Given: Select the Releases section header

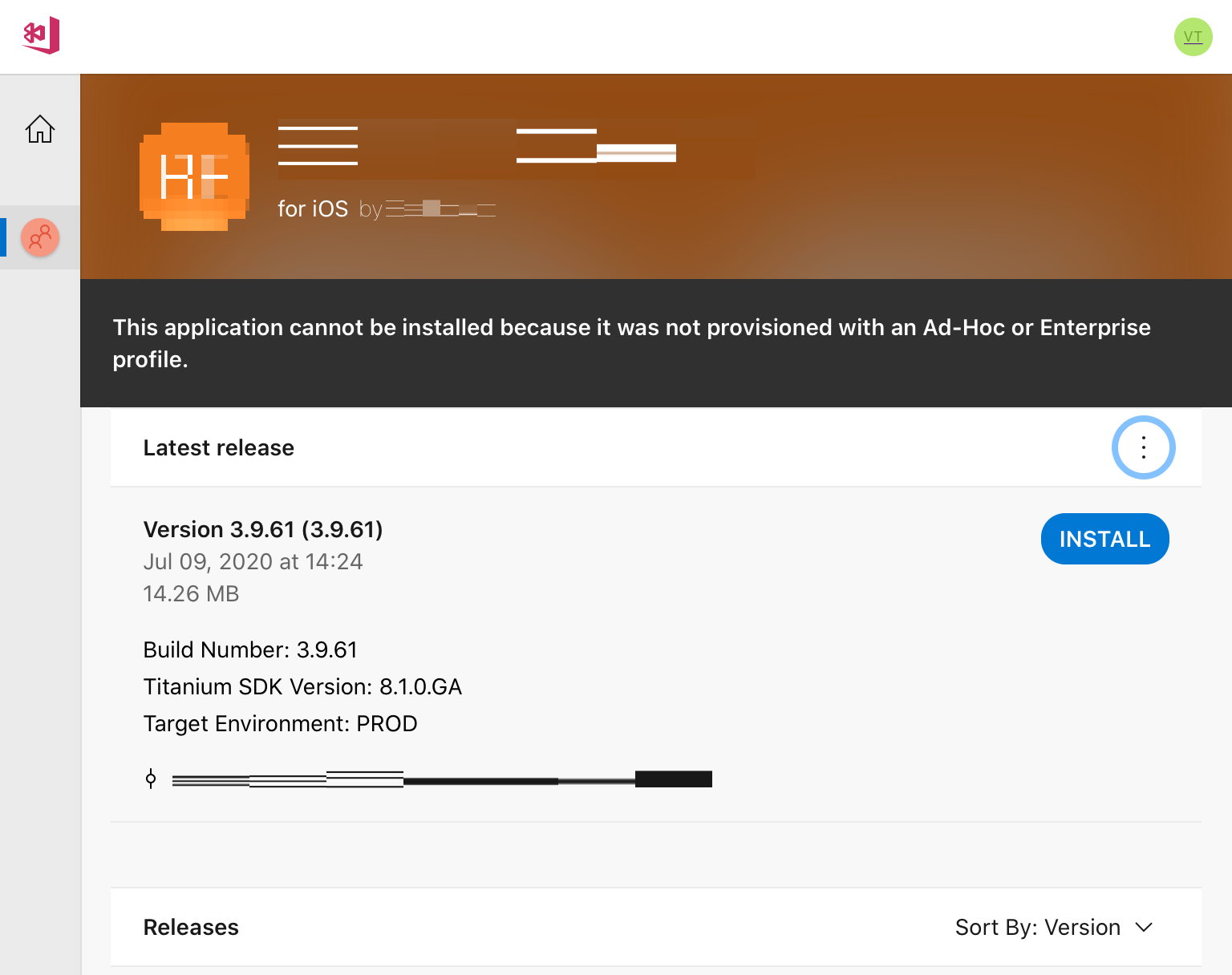Looking at the screenshot, I should click(191, 927).
